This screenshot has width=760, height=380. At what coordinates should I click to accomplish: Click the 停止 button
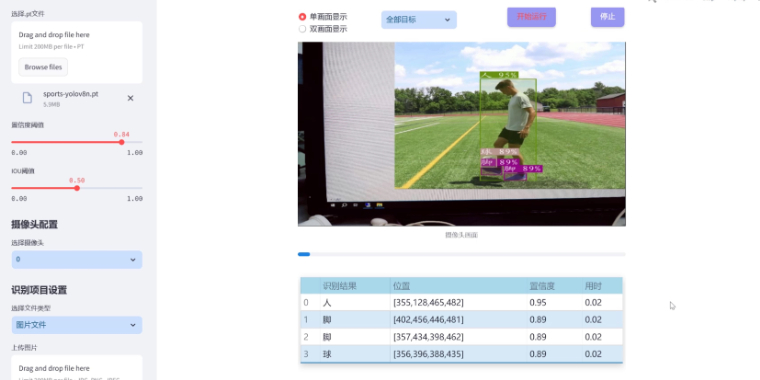607,17
